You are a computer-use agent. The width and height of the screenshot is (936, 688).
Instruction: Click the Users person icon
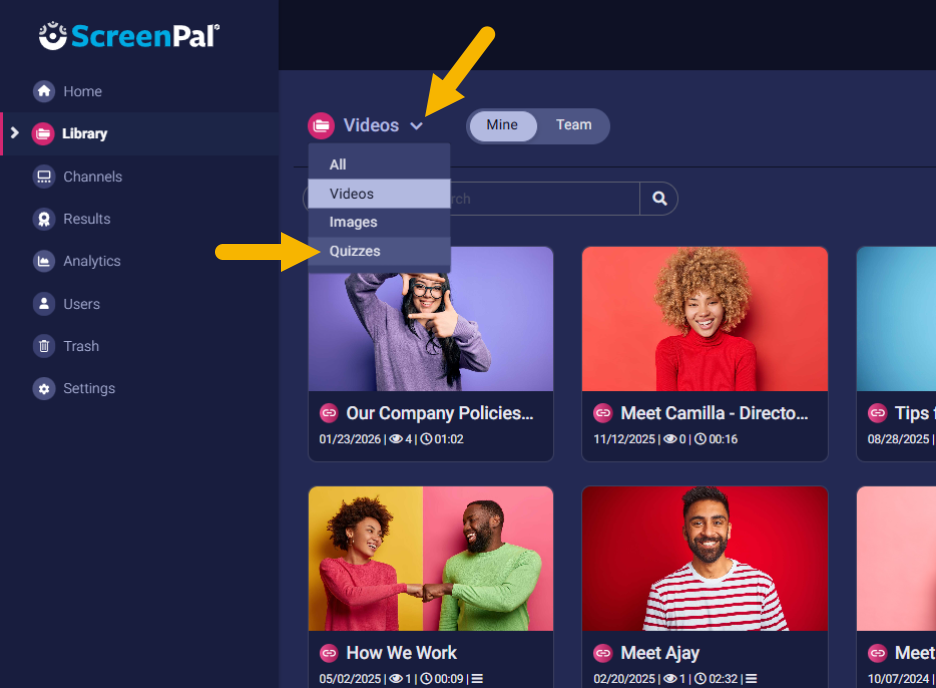point(43,304)
